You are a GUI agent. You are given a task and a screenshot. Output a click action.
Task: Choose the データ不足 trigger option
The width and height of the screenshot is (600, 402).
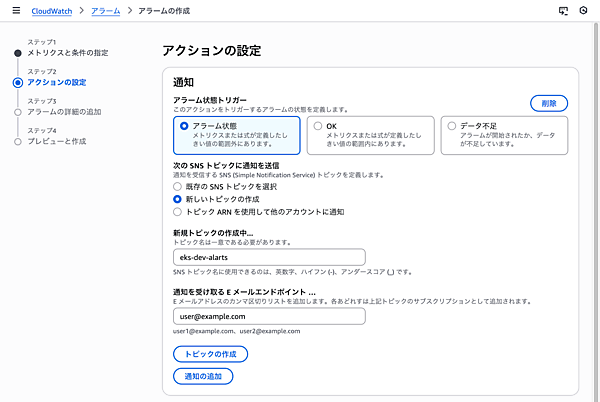click(x=452, y=127)
